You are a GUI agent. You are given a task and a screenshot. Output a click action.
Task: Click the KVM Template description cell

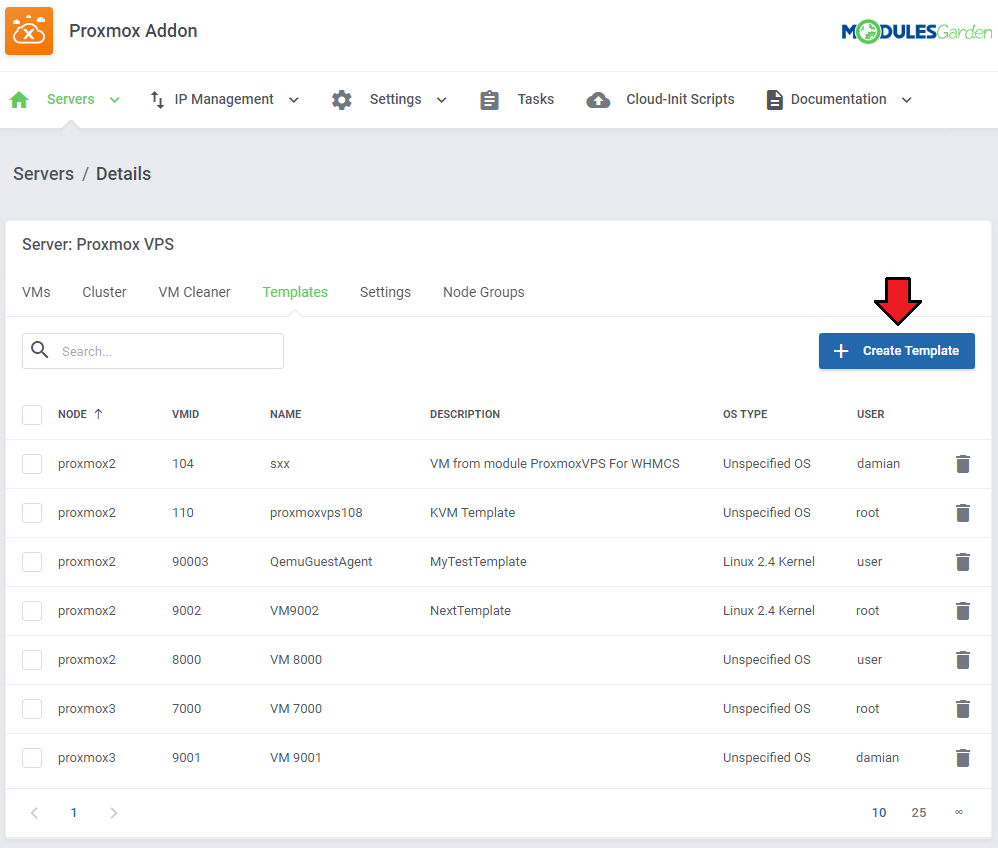click(472, 512)
